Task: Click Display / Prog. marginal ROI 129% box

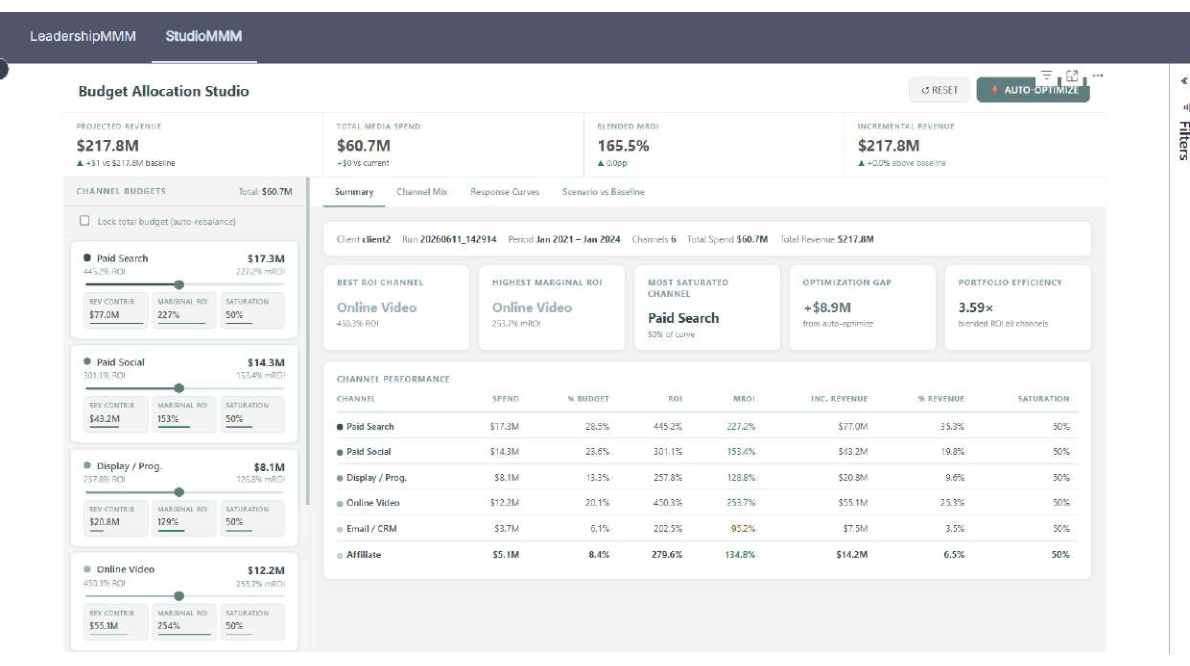Action: pos(184,517)
